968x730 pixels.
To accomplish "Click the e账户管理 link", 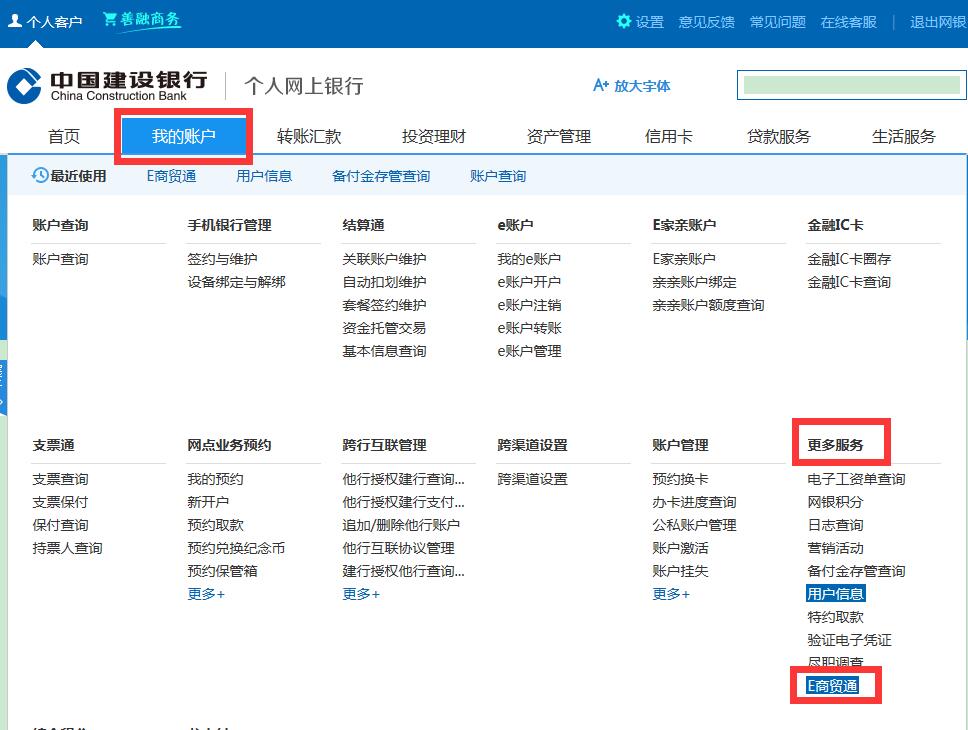I will point(529,351).
